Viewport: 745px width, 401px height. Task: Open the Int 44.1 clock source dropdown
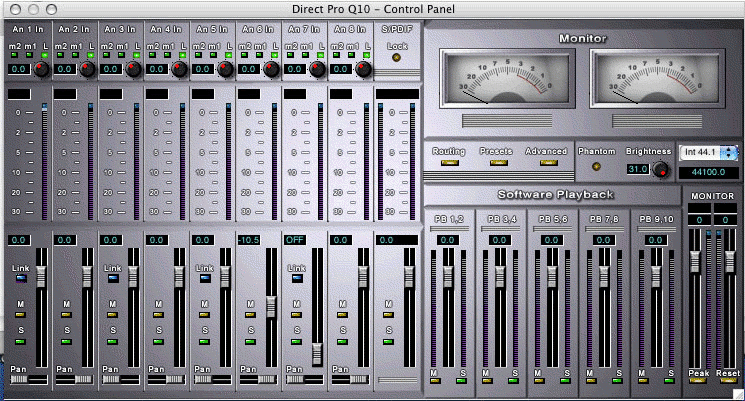709,152
